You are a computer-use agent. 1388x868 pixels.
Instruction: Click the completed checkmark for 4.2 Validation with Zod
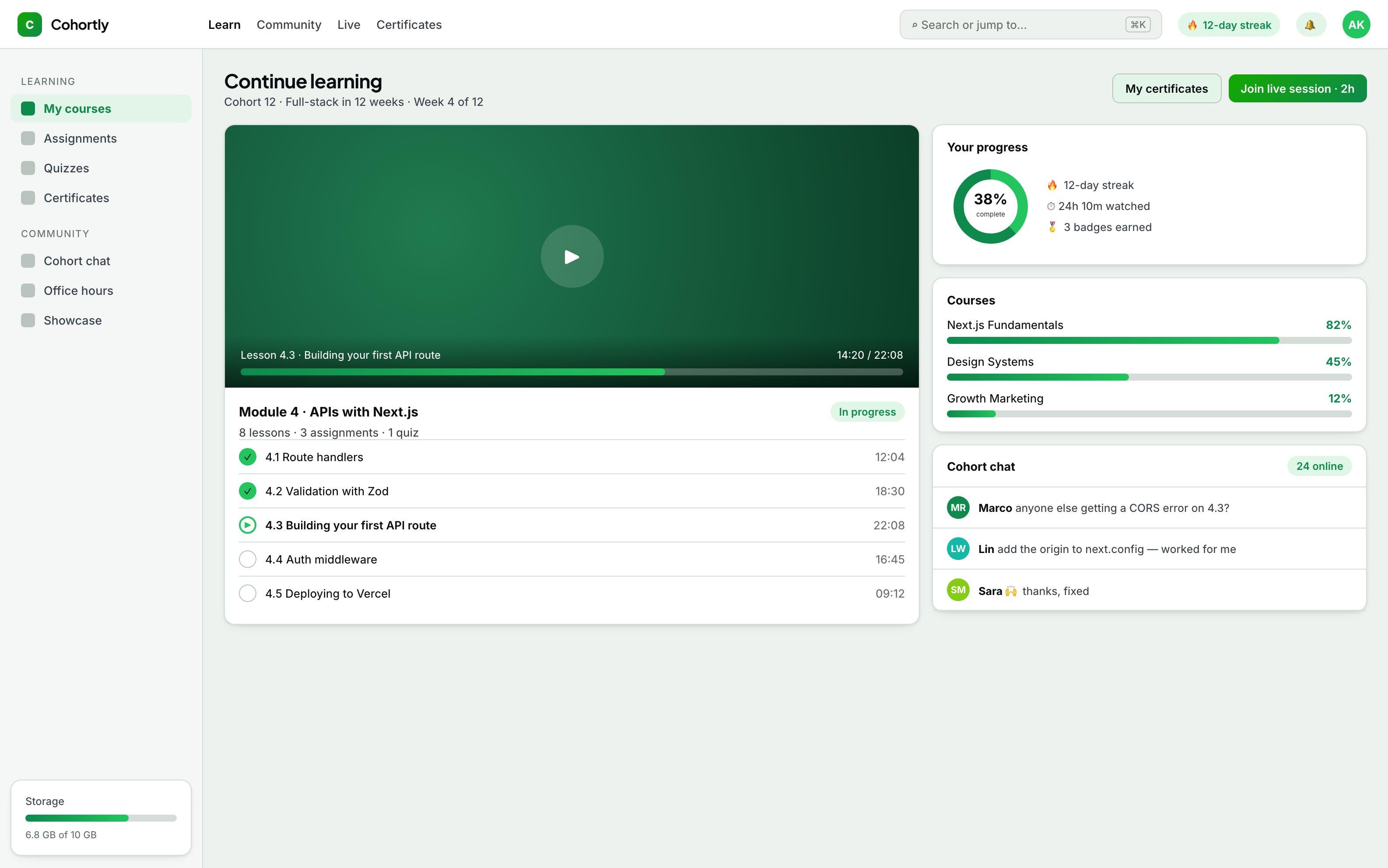tap(247, 491)
